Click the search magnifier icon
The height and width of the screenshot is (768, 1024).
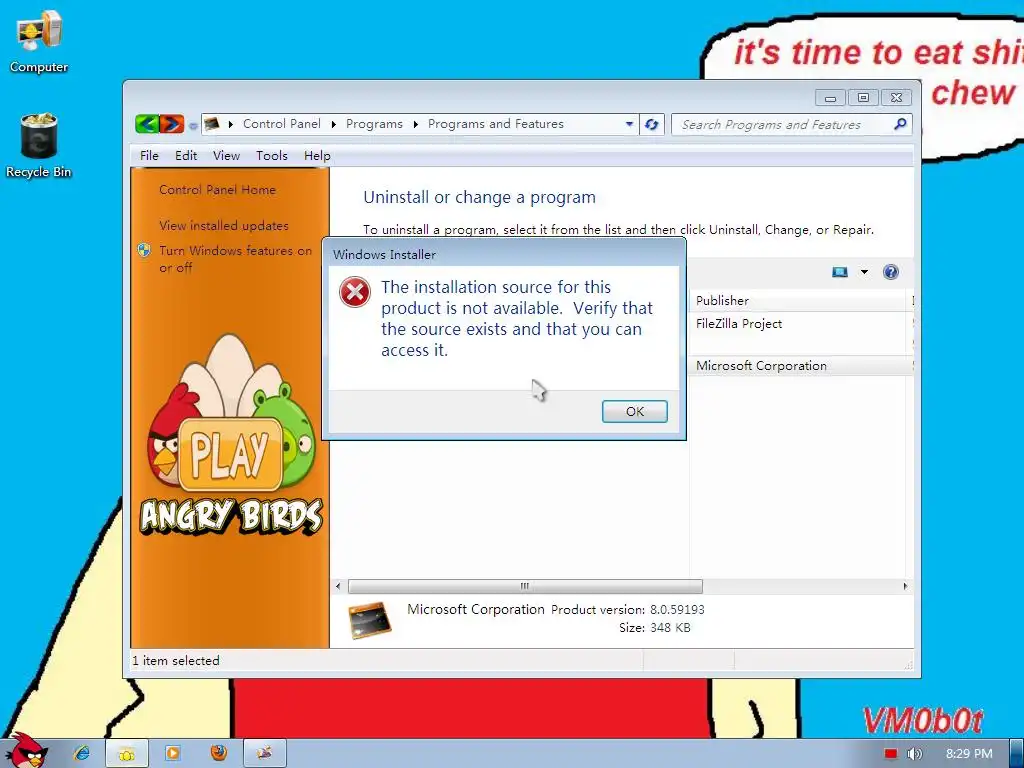pyautogui.click(x=900, y=124)
